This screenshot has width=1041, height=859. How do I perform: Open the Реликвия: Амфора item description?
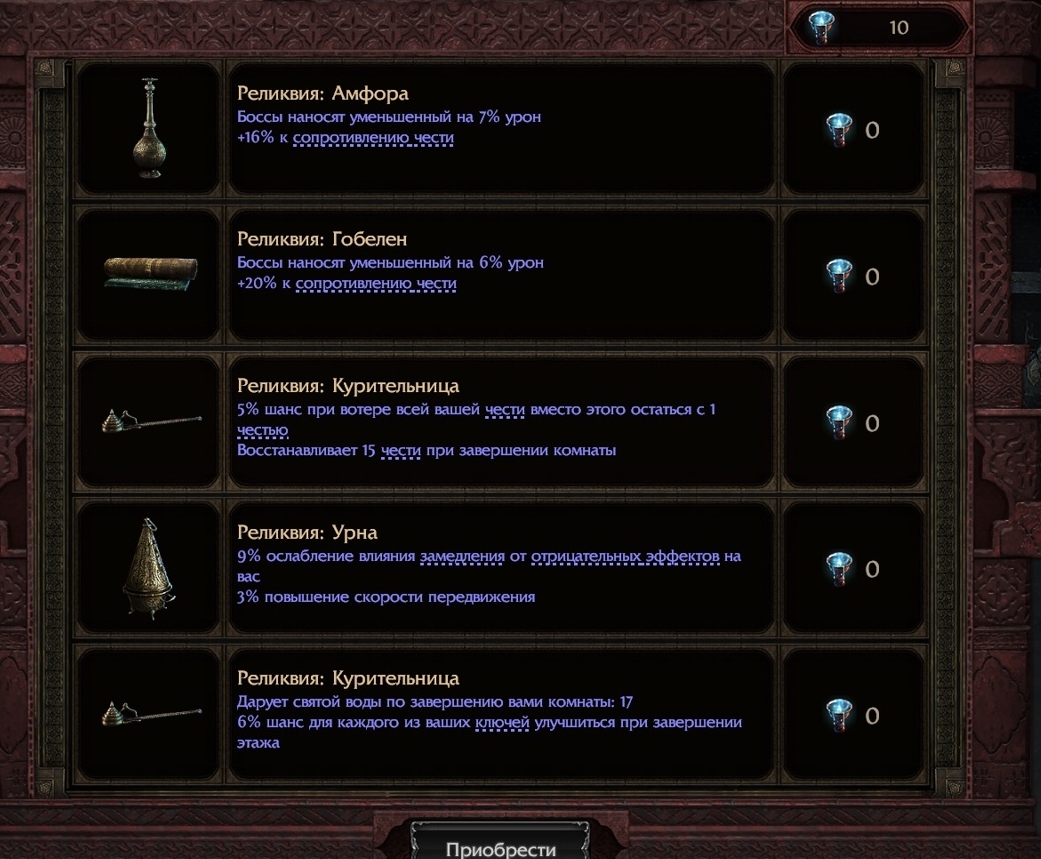[x=501, y=129]
